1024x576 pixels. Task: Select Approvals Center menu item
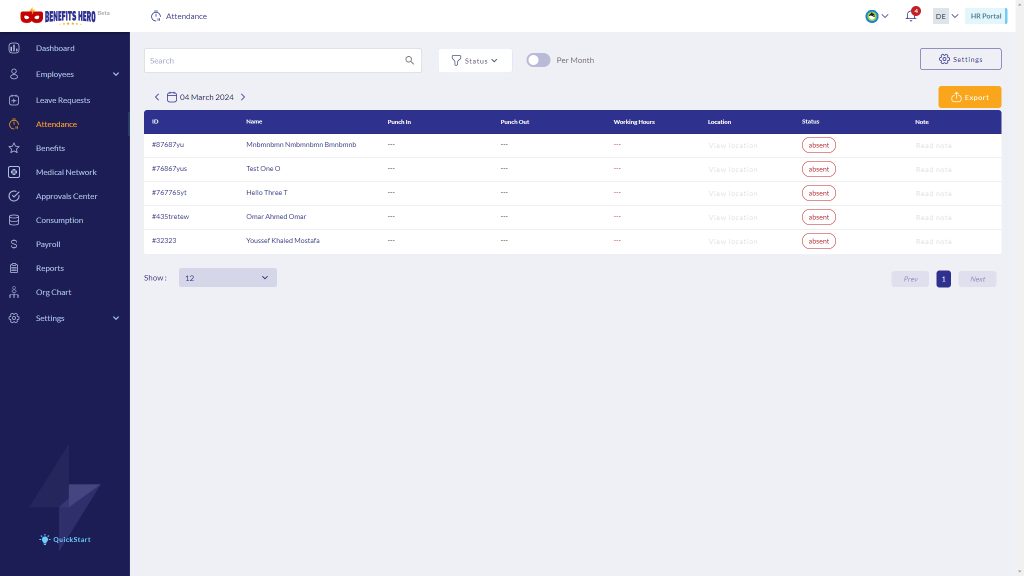pyautogui.click(x=66, y=196)
